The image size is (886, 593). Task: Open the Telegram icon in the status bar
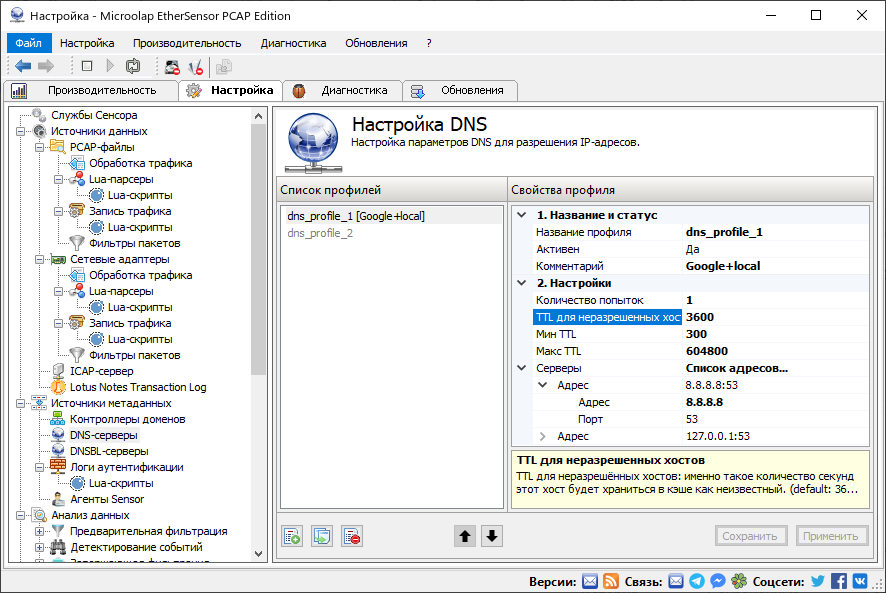[x=698, y=580]
